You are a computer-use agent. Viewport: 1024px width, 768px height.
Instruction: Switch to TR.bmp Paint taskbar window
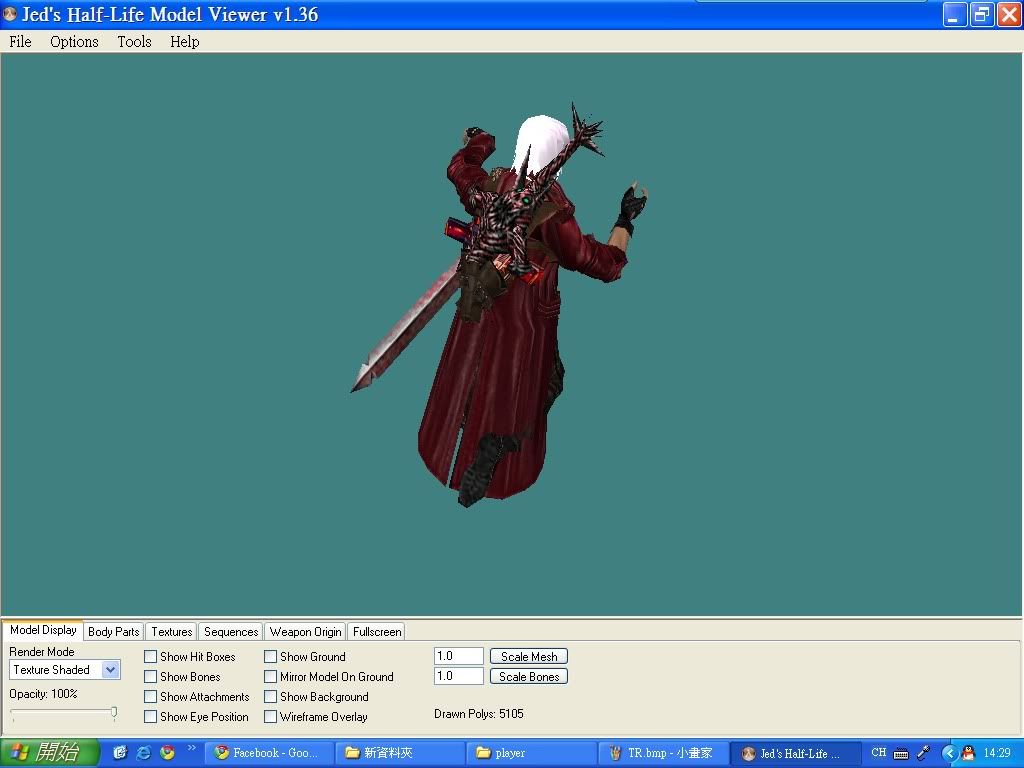click(662, 753)
